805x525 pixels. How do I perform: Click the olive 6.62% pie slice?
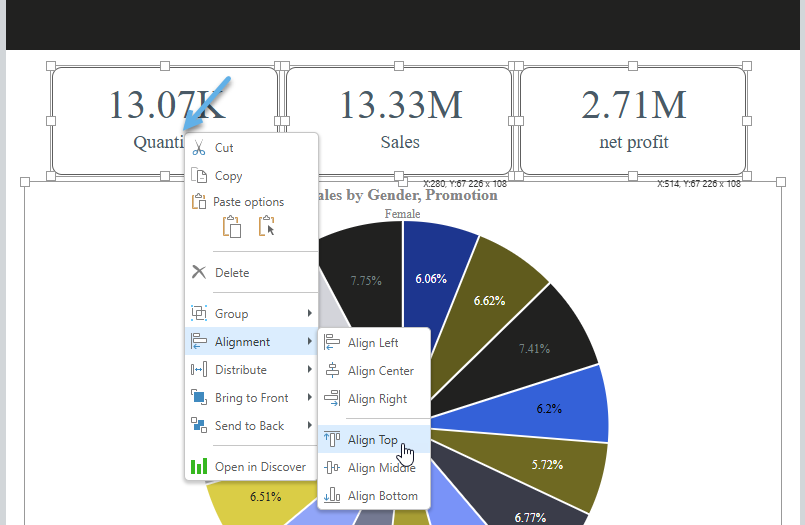(489, 300)
